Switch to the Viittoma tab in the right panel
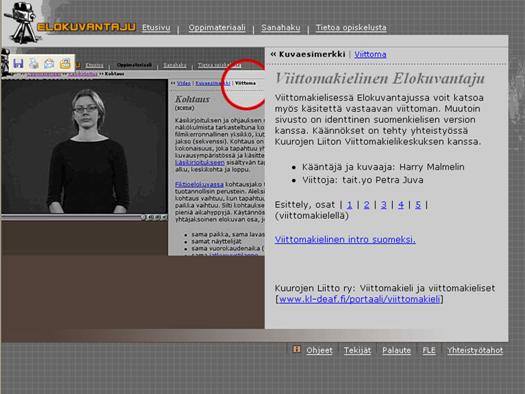 (x=370, y=54)
